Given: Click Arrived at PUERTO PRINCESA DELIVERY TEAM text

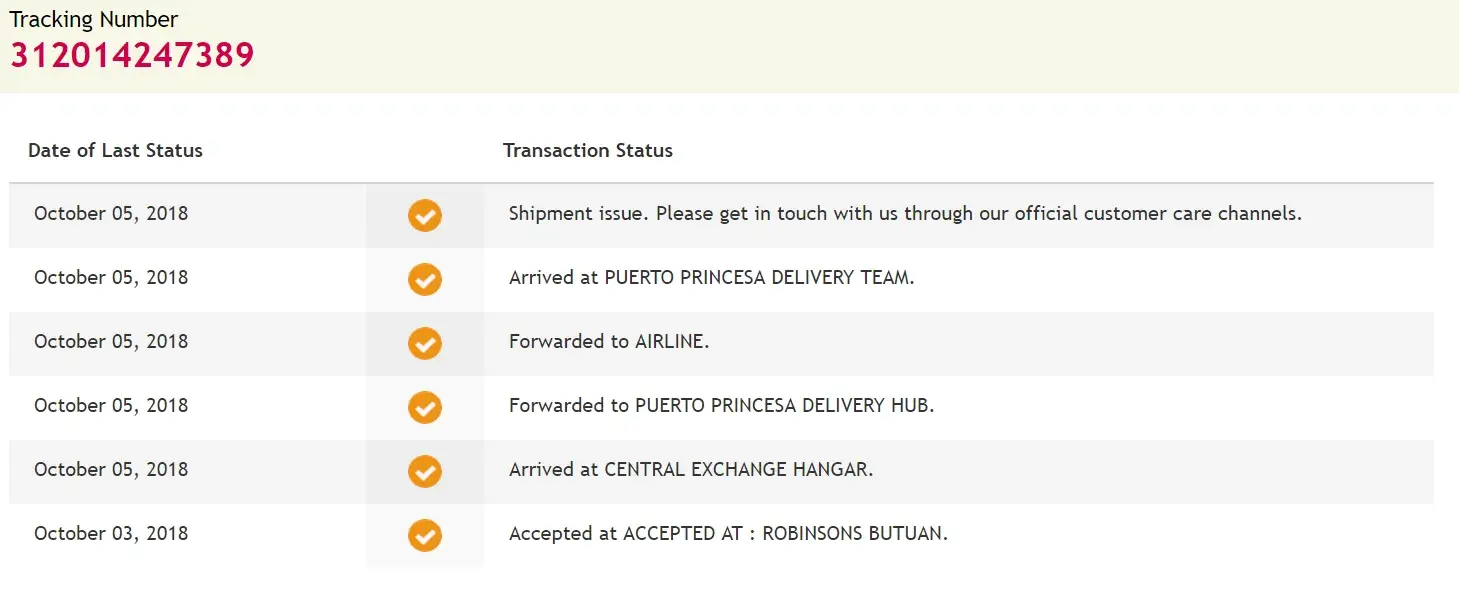Looking at the screenshot, I should click(x=711, y=277).
